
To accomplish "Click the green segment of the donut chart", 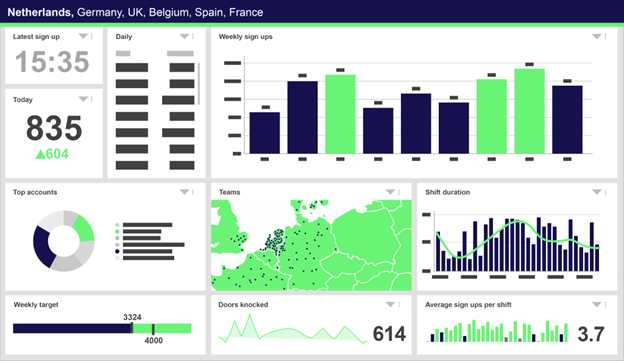I will [x=84, y=229].
